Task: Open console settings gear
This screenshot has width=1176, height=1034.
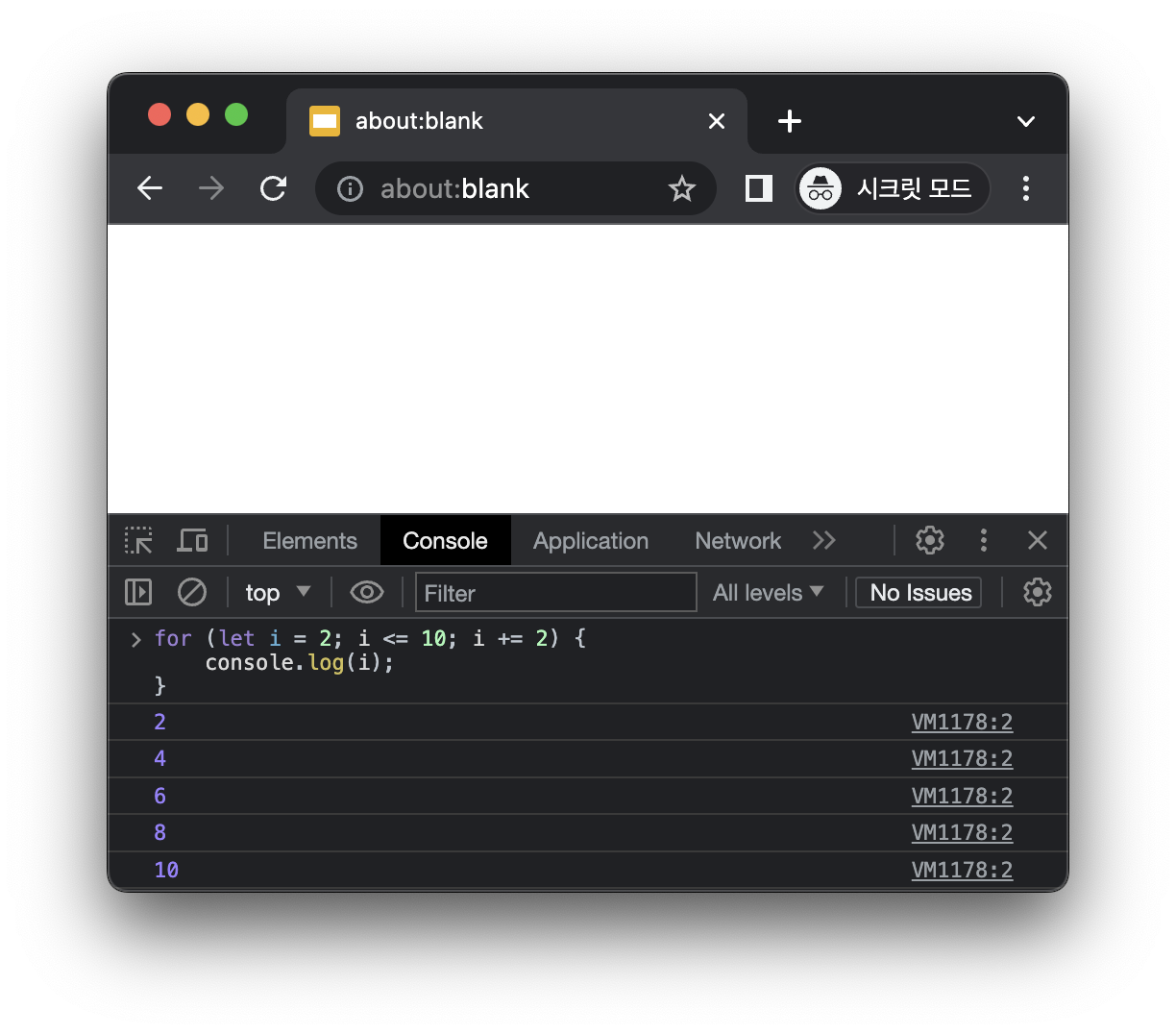Action: pos(1038,592)
